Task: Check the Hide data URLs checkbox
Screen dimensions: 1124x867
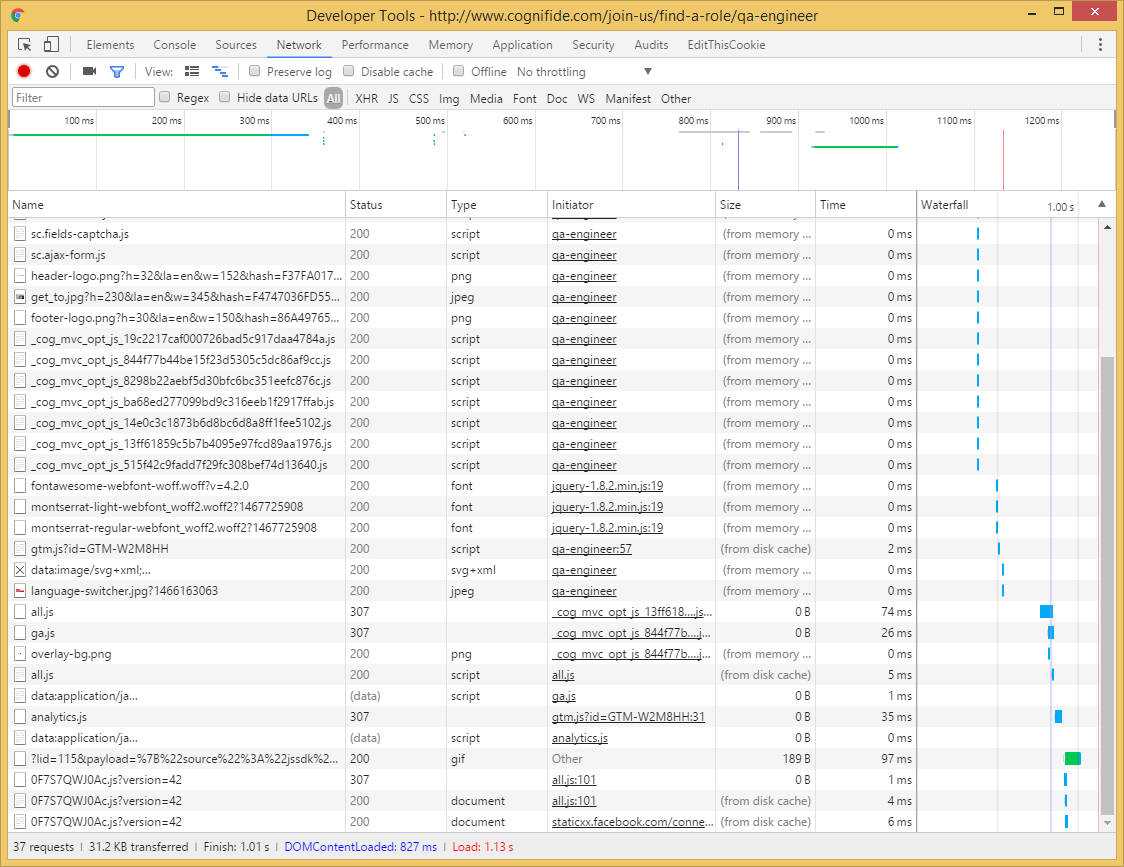Action: coord(225,98)
